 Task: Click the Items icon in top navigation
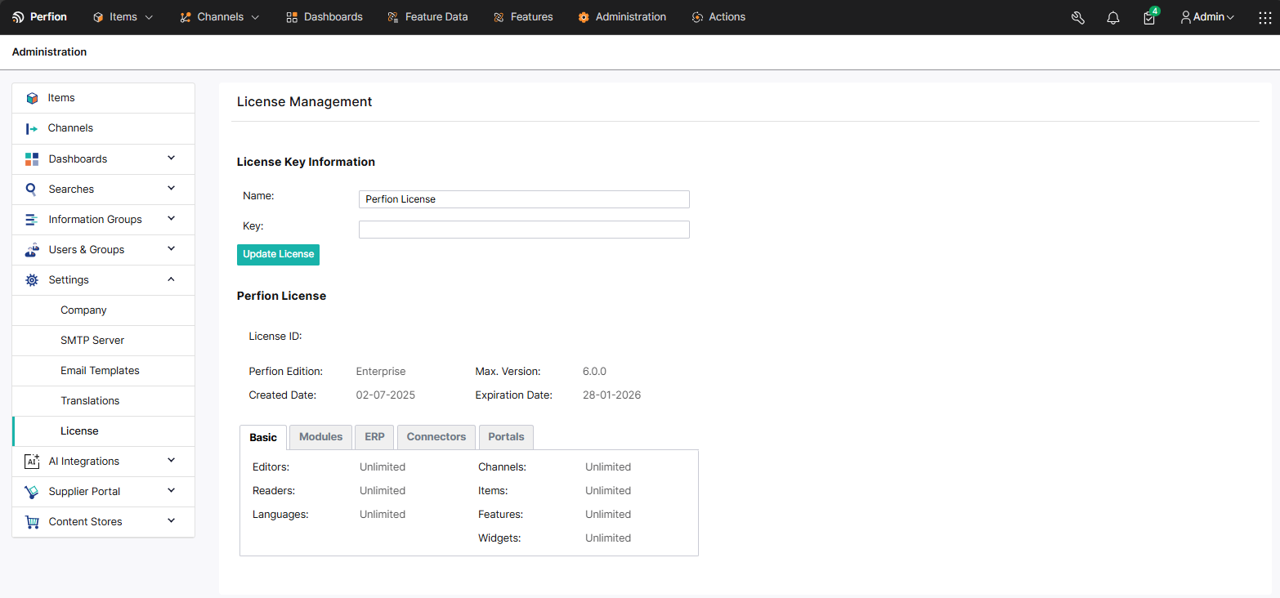[98, 17]
